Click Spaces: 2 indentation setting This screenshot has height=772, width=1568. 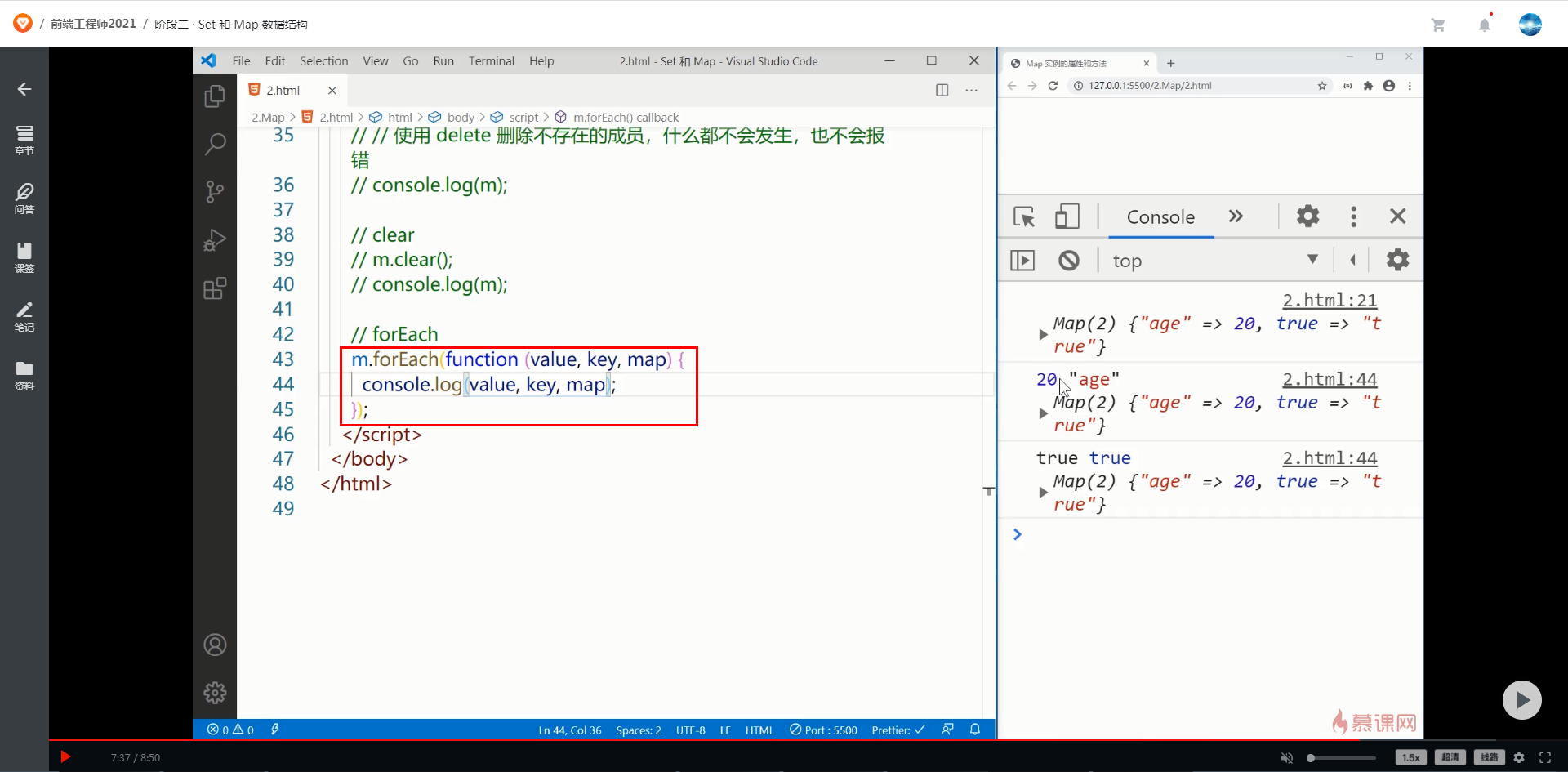pyautogui.click(x=639, y=730)
